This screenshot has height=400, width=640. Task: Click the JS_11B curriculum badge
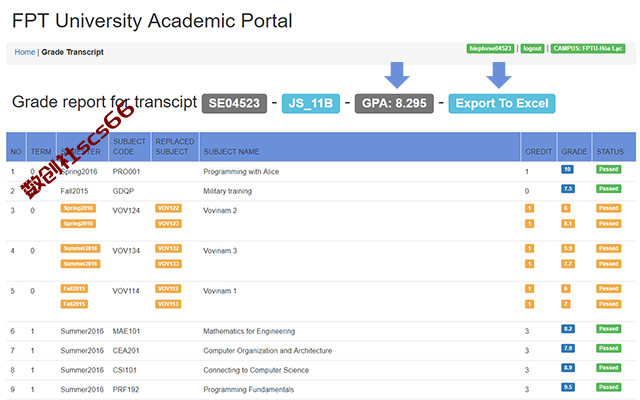(311, 103)
